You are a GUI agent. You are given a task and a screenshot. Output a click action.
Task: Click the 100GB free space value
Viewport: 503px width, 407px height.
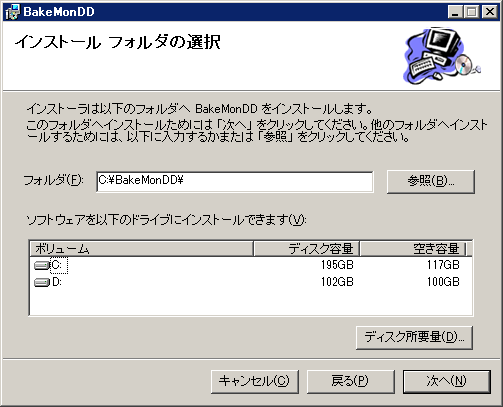tap(443, 282)
